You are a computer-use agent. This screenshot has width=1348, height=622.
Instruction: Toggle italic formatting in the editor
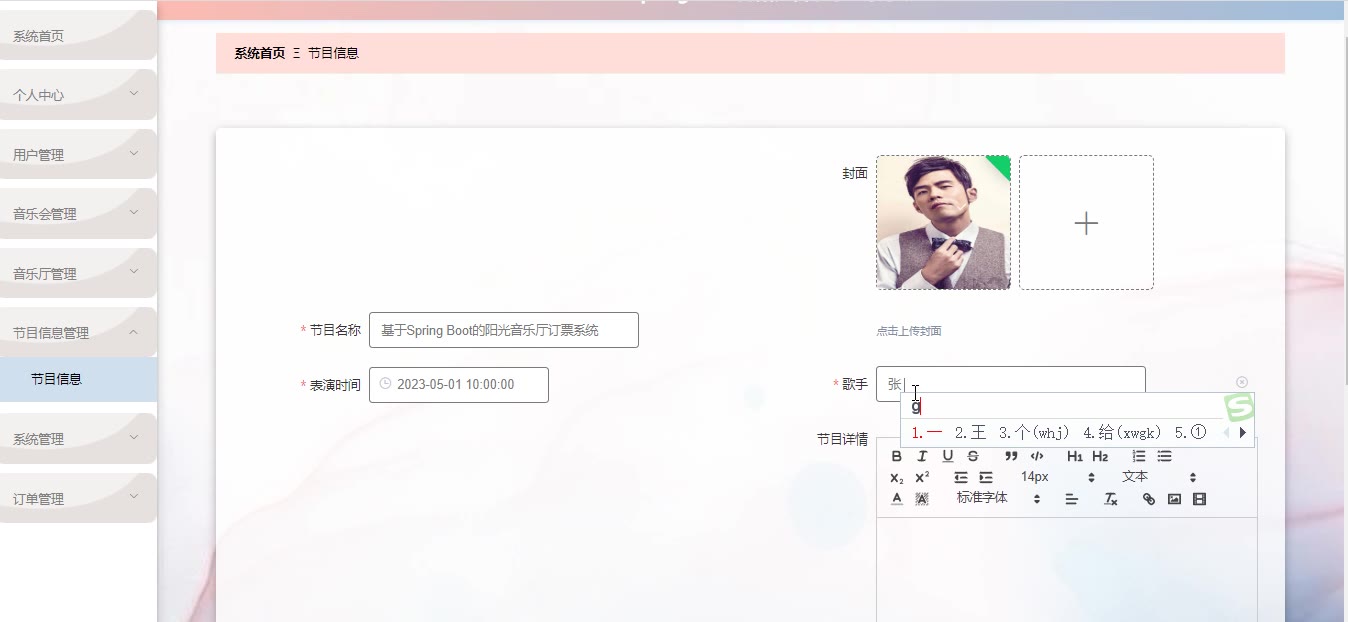tap(922, 456)
